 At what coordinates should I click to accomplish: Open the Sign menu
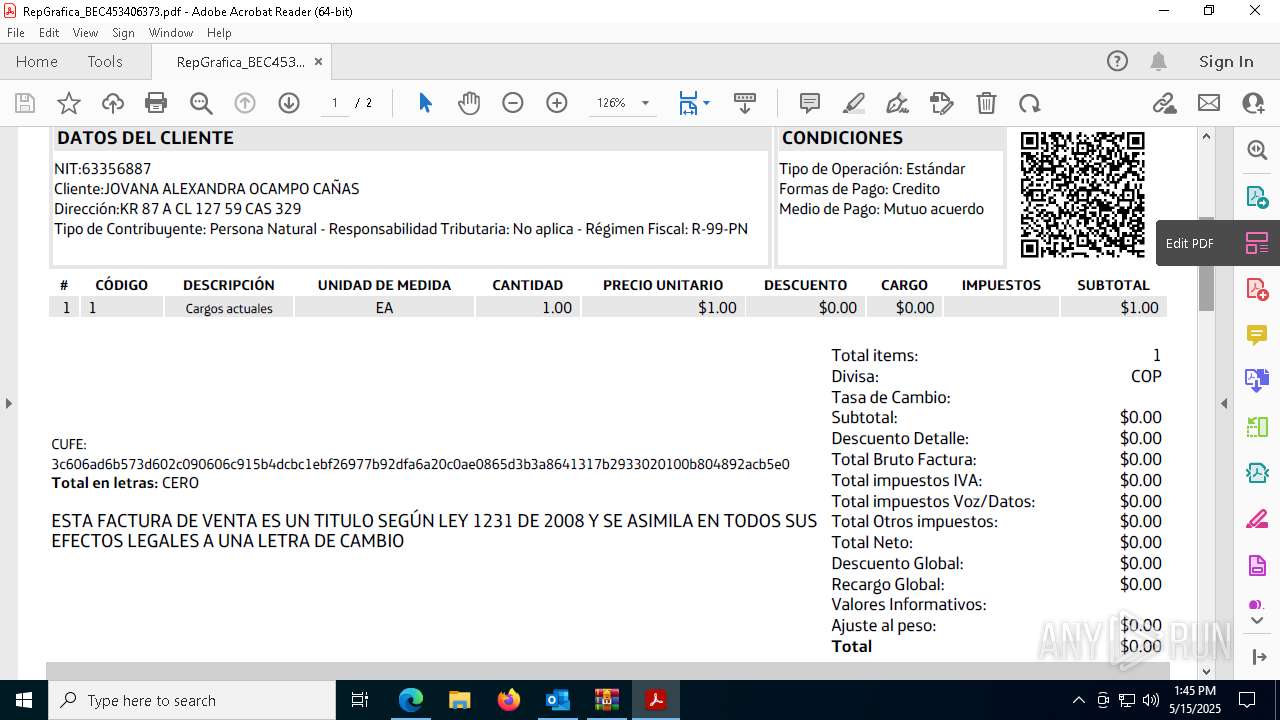pos(123,33)
